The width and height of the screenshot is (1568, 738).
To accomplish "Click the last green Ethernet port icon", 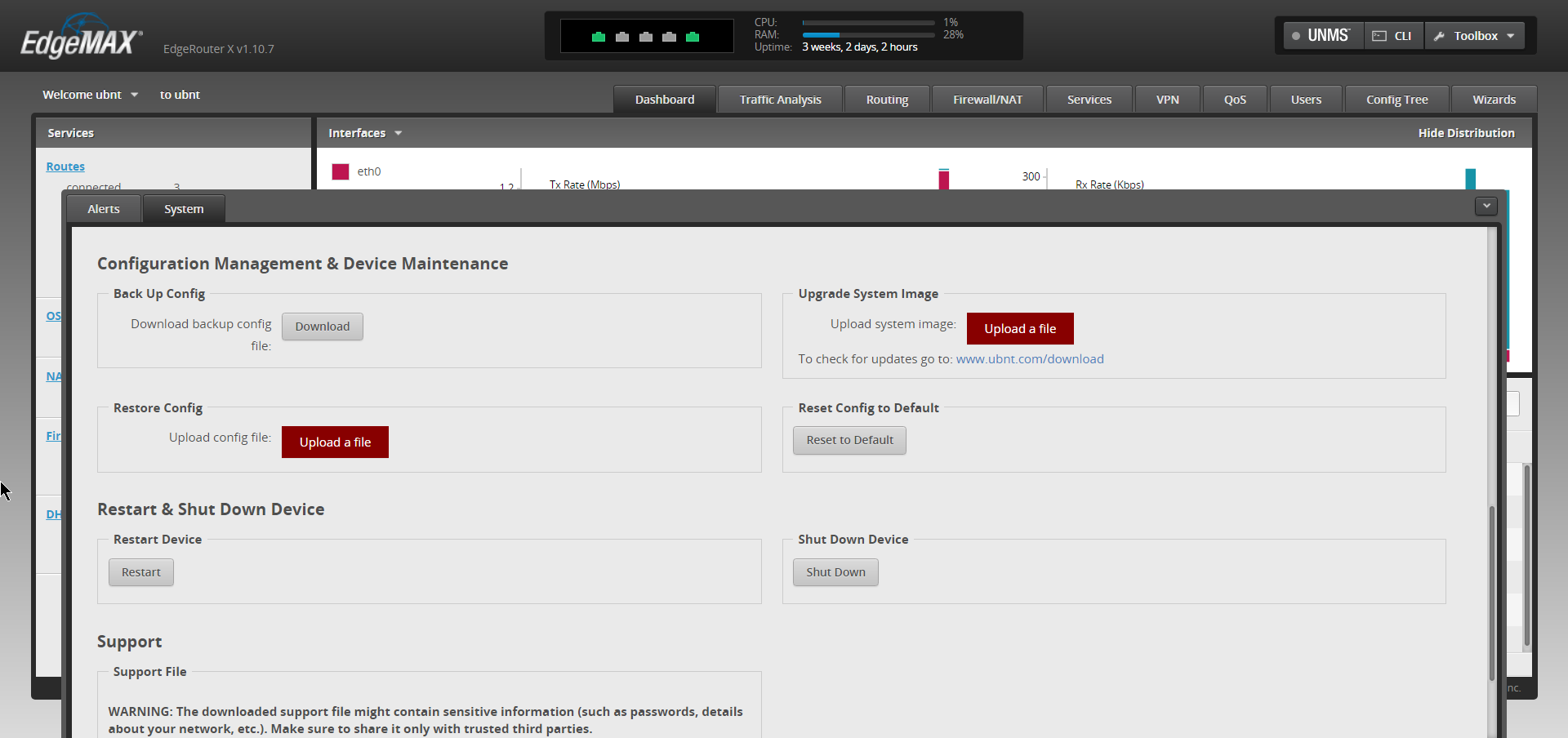I will pyautogui.click(x=693, y=37).
